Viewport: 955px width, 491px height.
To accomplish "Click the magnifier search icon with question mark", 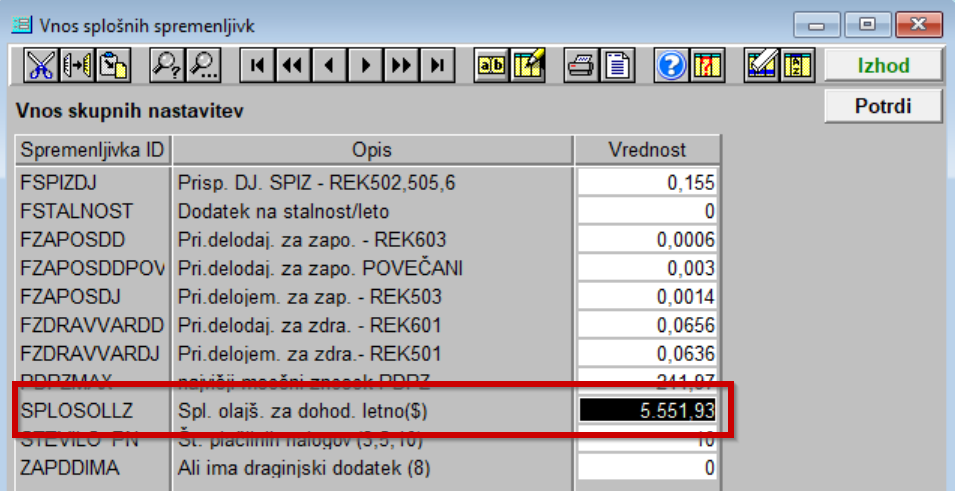I will click(165, 66).
